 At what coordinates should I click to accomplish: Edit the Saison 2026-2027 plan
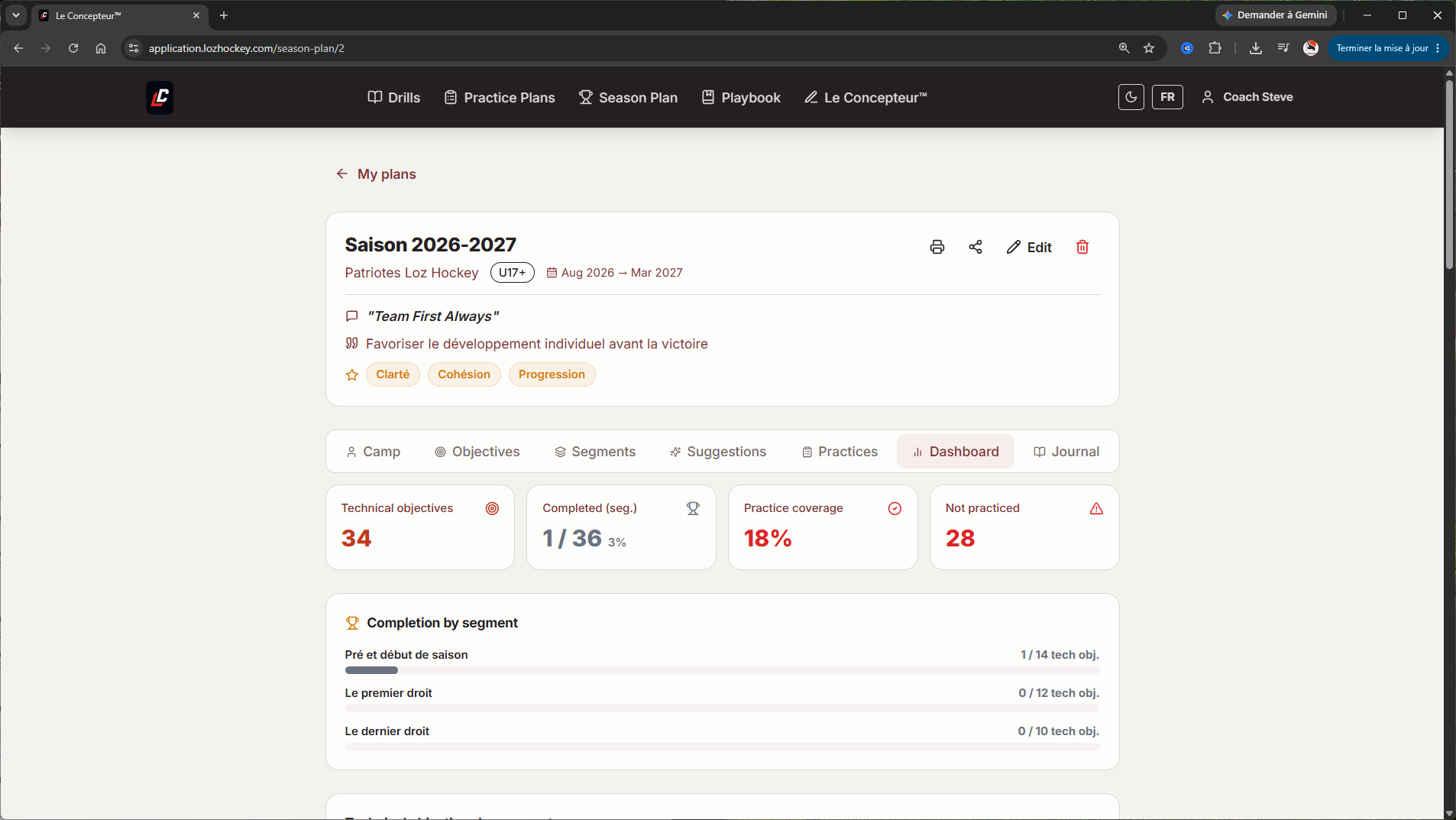tap(1029, 247)
